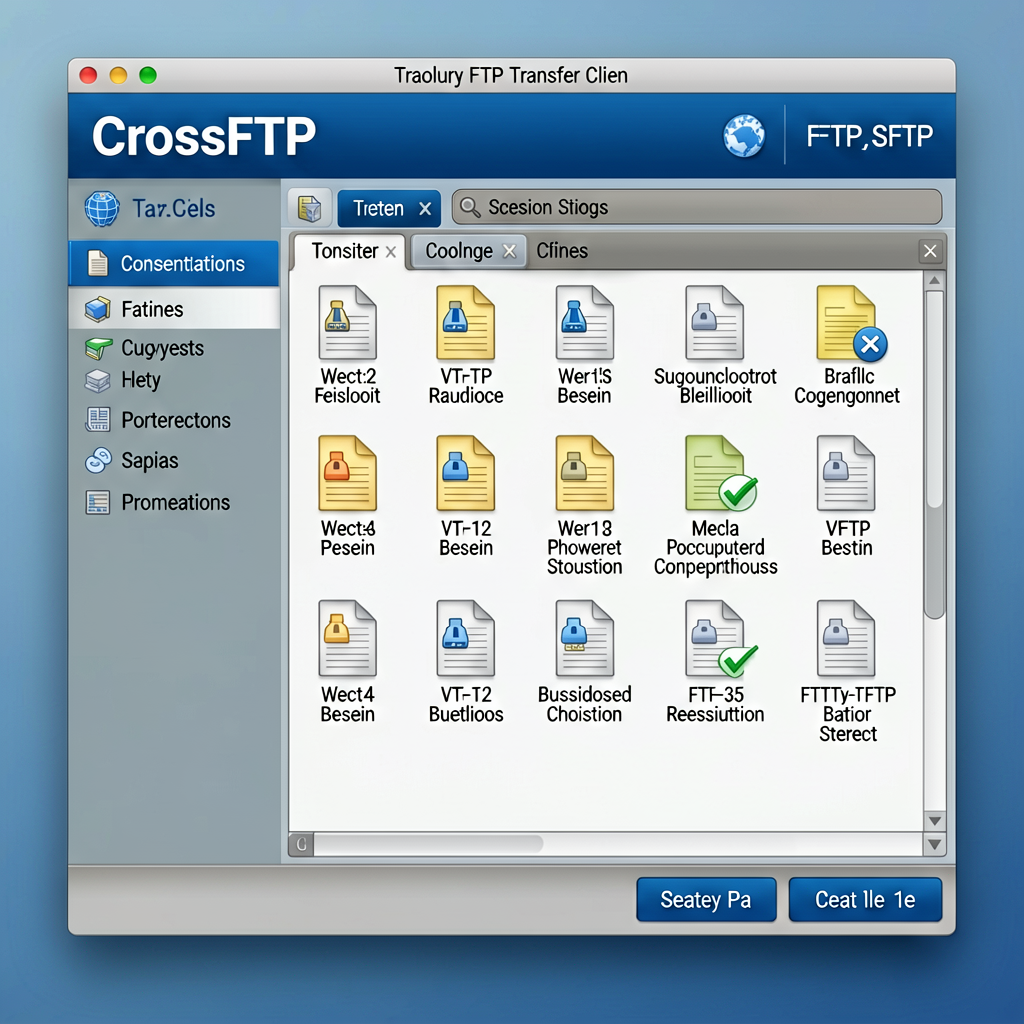The height and width of the screenshot is (1024, 1024).
Task: Select the VFTP Bestin file icon
Action: click(x=846, y=473)
